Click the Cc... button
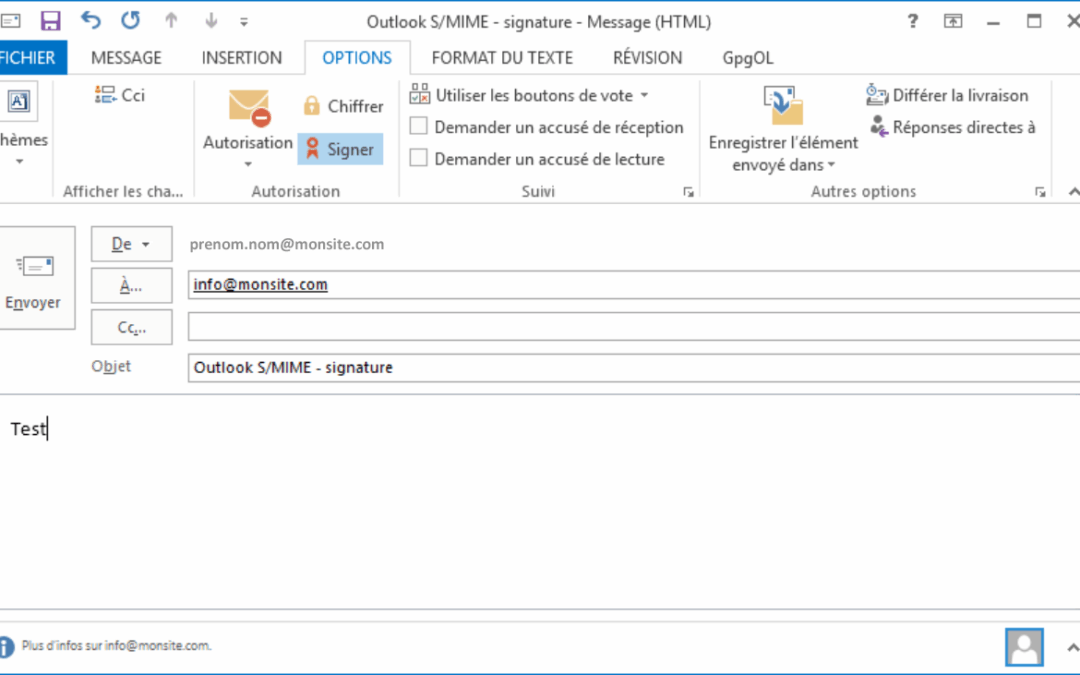 [x=132, y=327]
